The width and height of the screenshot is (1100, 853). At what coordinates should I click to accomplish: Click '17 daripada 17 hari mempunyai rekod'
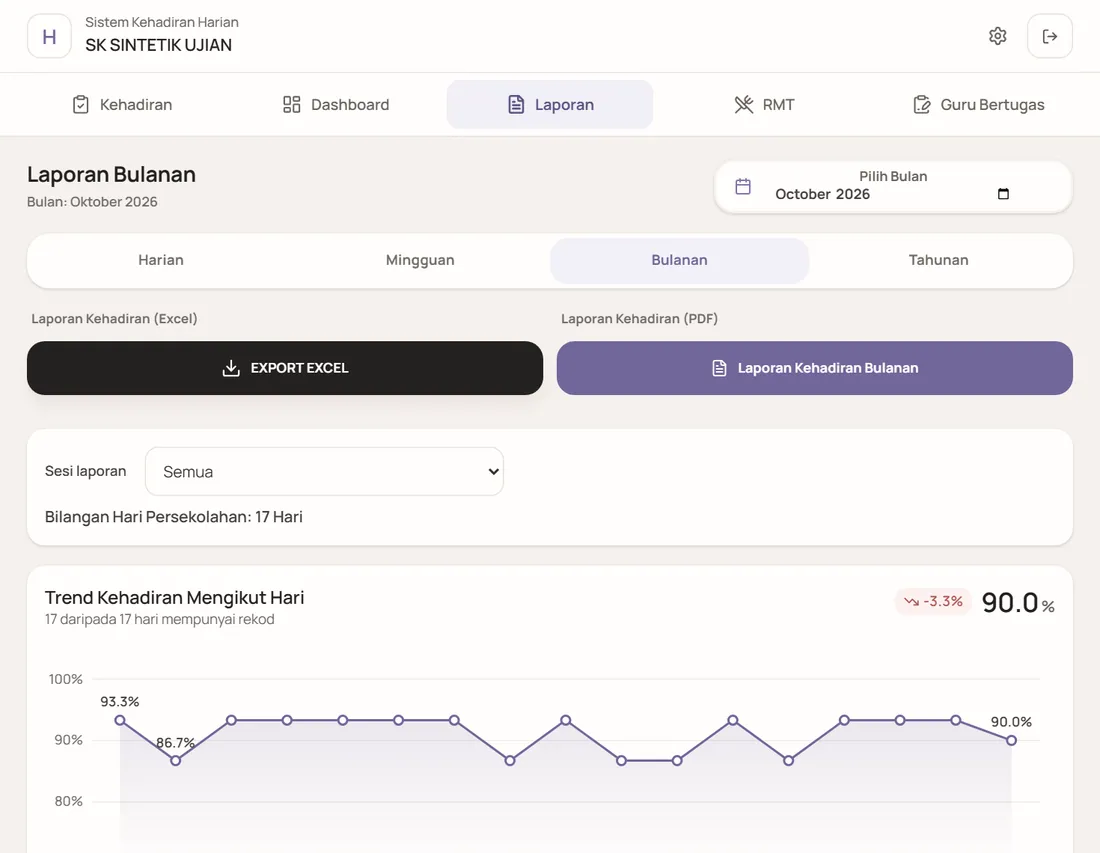[x=160, y=619]
